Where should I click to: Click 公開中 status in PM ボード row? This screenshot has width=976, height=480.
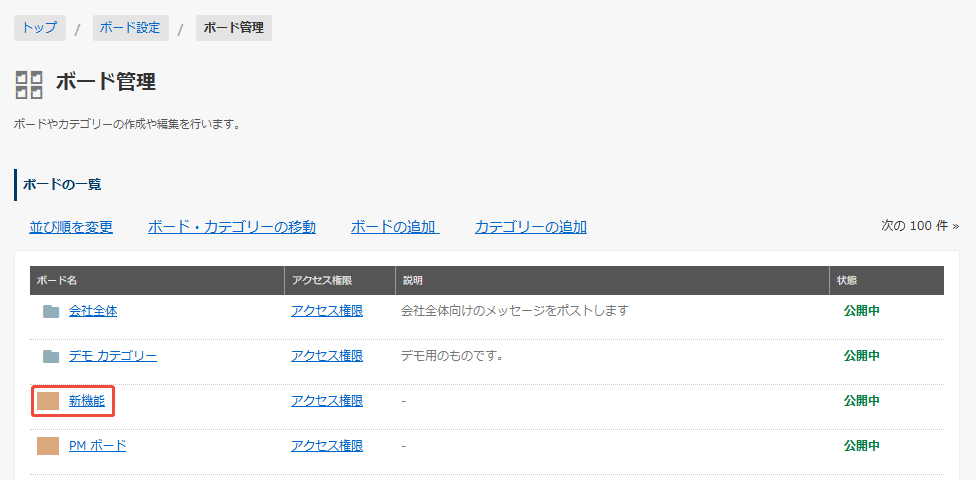[861, 446]
